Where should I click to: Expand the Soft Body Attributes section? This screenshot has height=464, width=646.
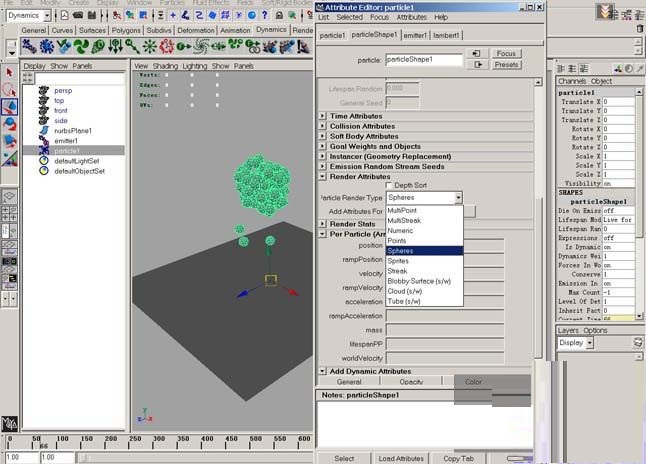coord(323,136)
